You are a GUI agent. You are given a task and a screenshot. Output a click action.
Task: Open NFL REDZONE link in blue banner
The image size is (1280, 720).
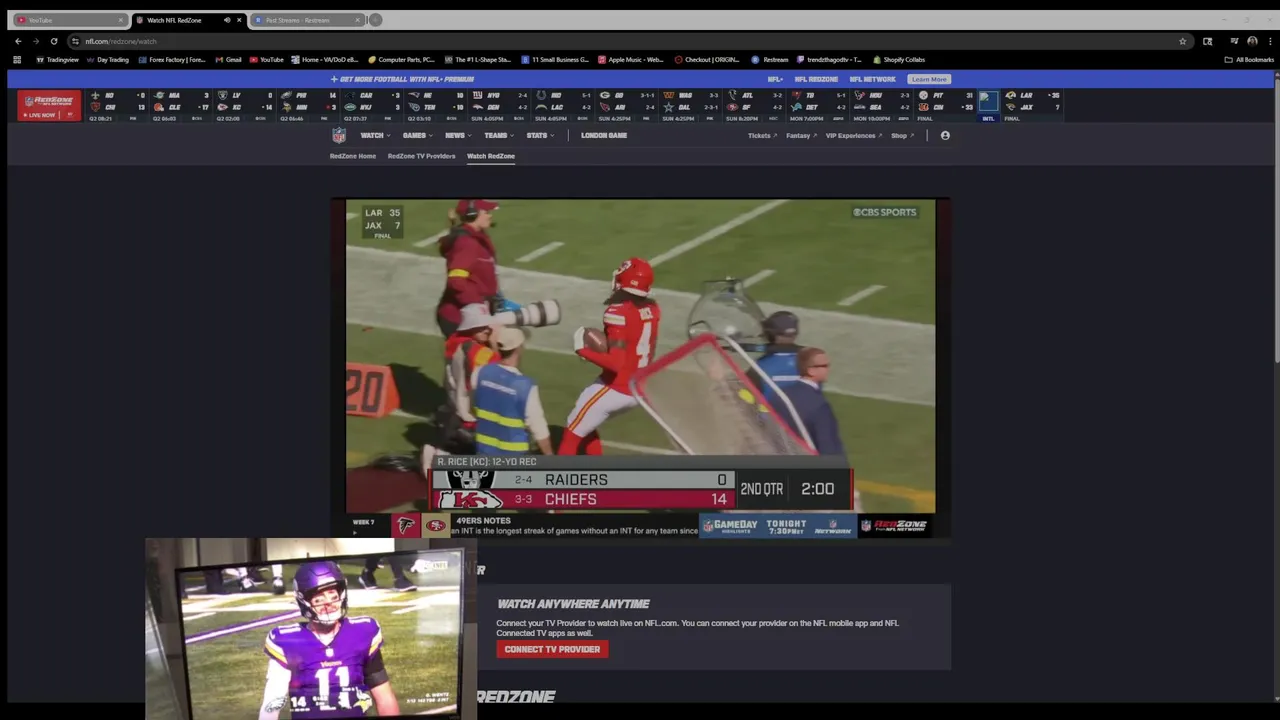(816, 79)
